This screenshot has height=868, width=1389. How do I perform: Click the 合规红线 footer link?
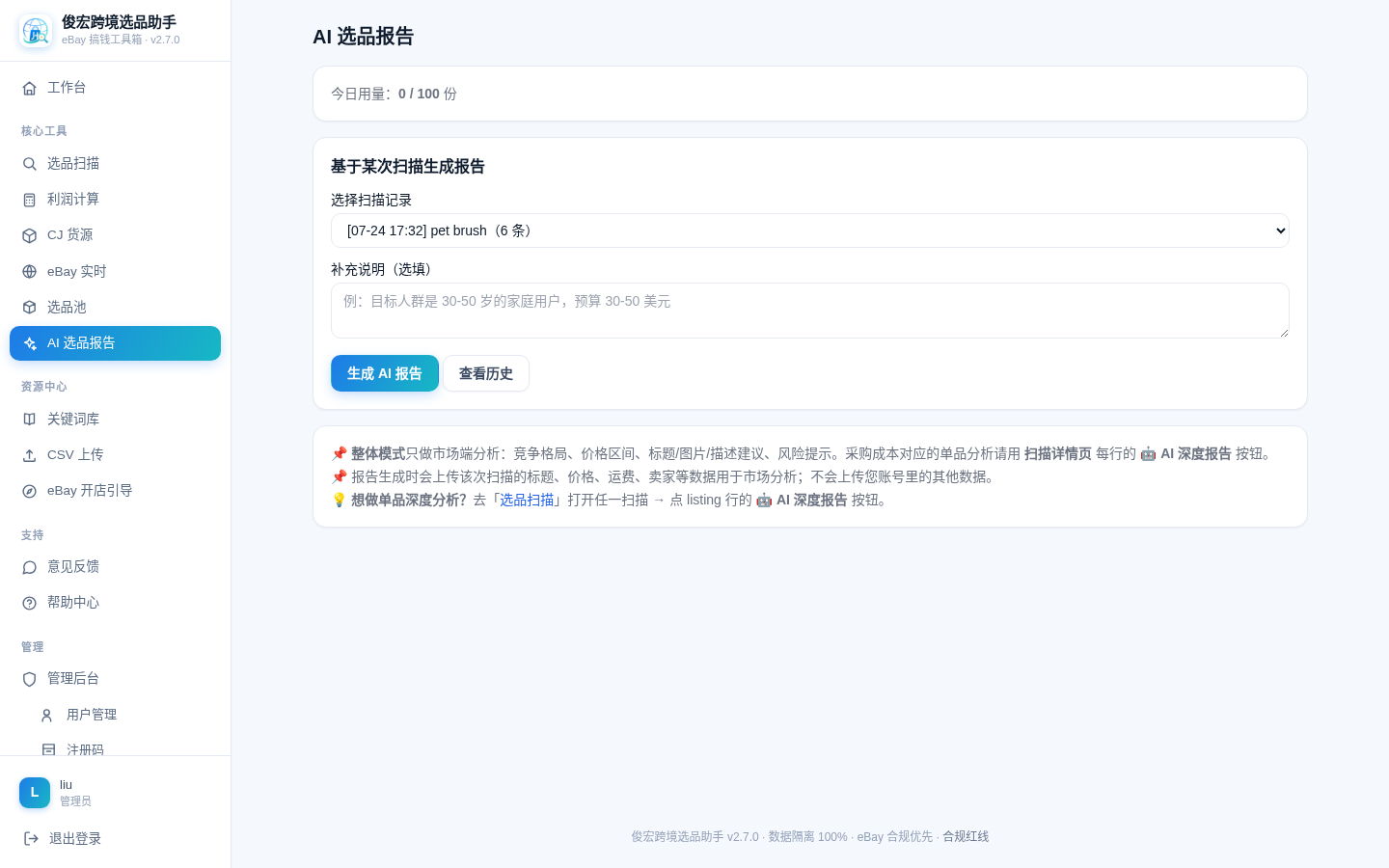[x=966, y=836]
